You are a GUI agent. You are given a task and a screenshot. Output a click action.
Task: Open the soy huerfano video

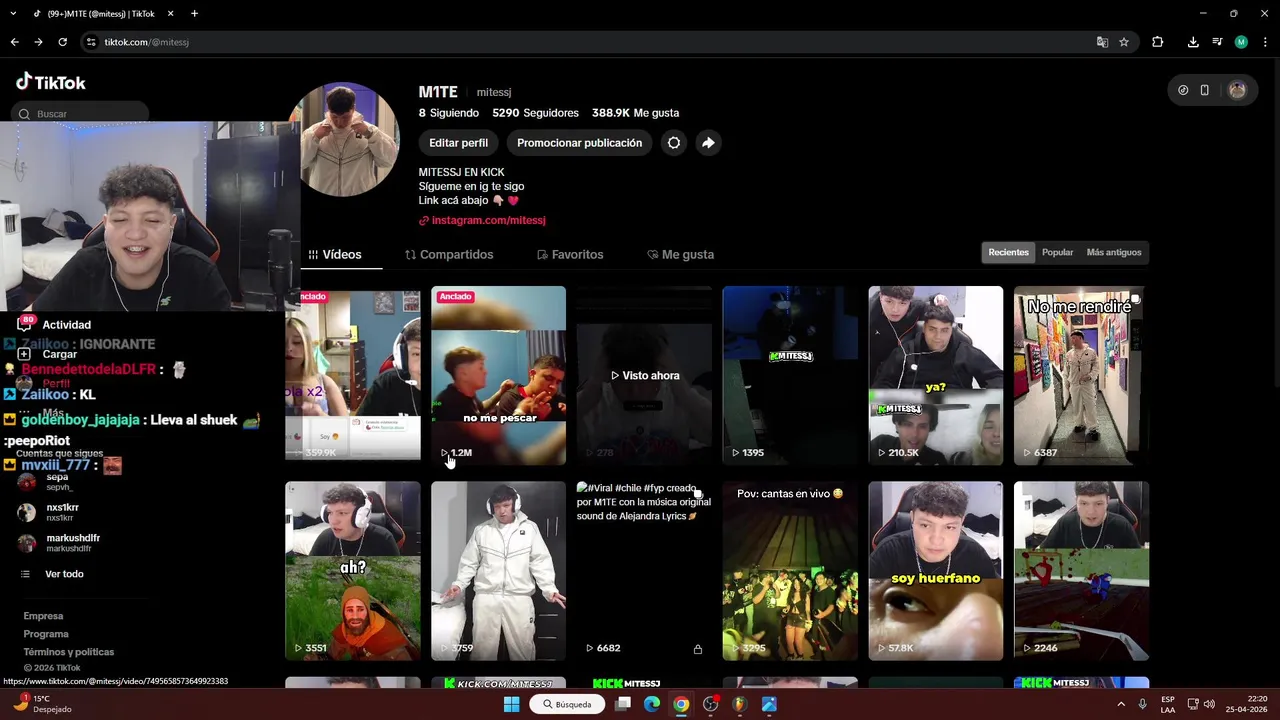click(935, 571)
